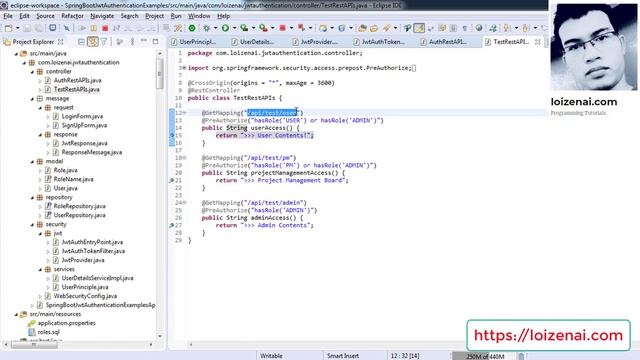
Task: Click the Search flashlight toolbar icon
Action: click(386, 28)
